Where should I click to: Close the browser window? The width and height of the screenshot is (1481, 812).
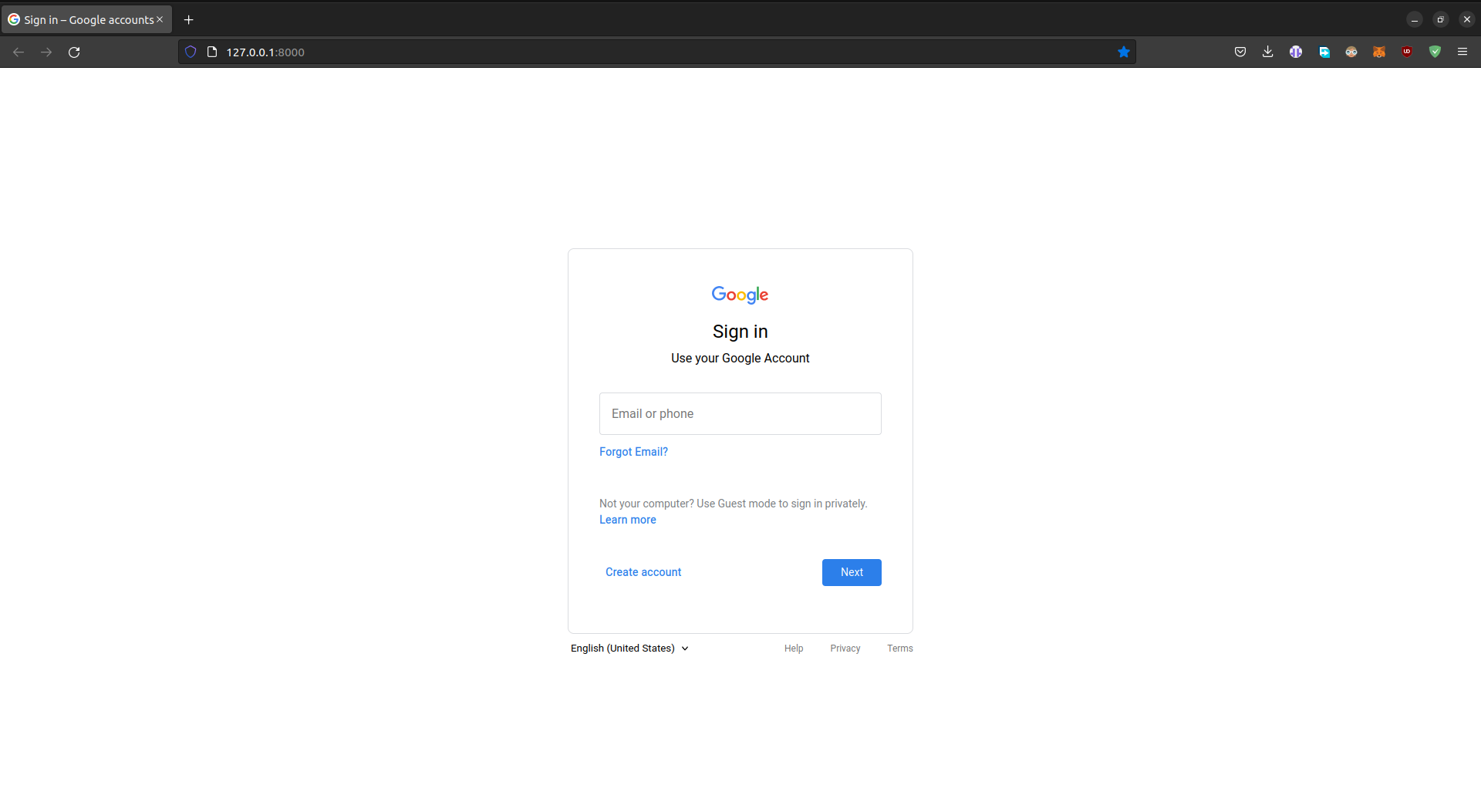tap(1467, 19)
